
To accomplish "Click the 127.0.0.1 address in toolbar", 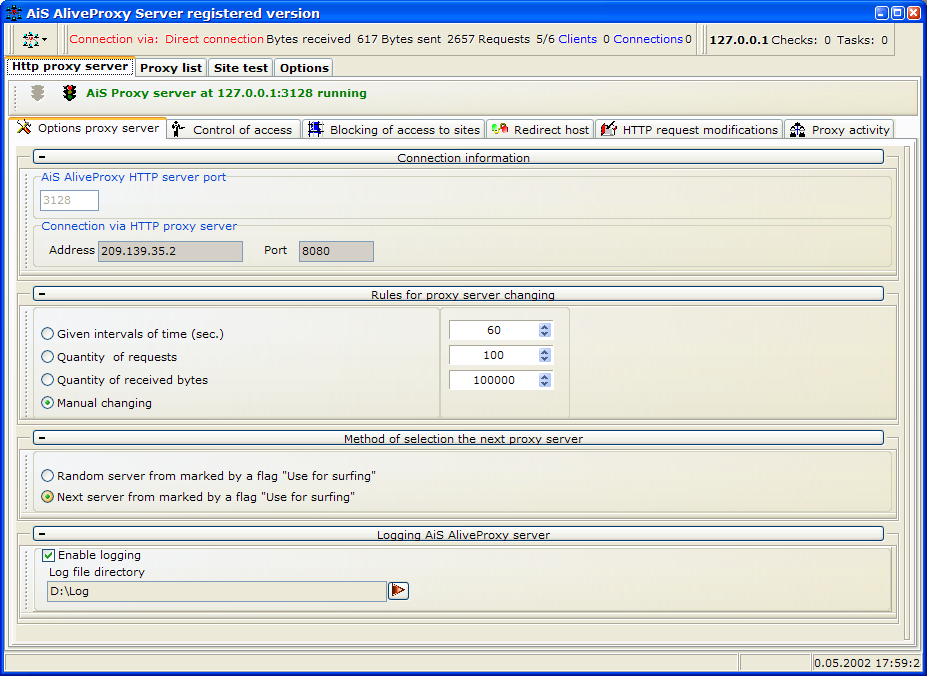I will pos(739,40).
